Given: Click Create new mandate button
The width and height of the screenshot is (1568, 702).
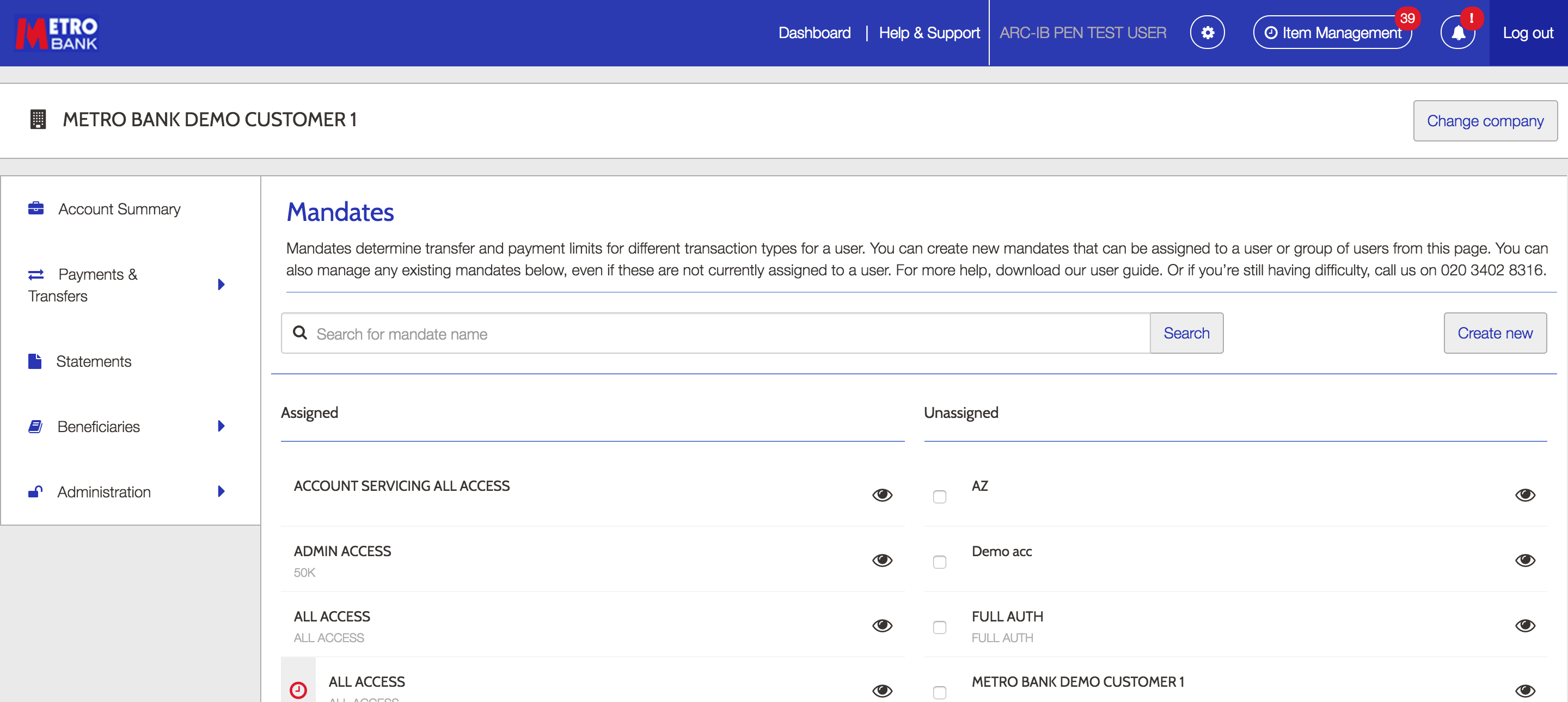Looking at the screenshot, I should click(1495, 332).
